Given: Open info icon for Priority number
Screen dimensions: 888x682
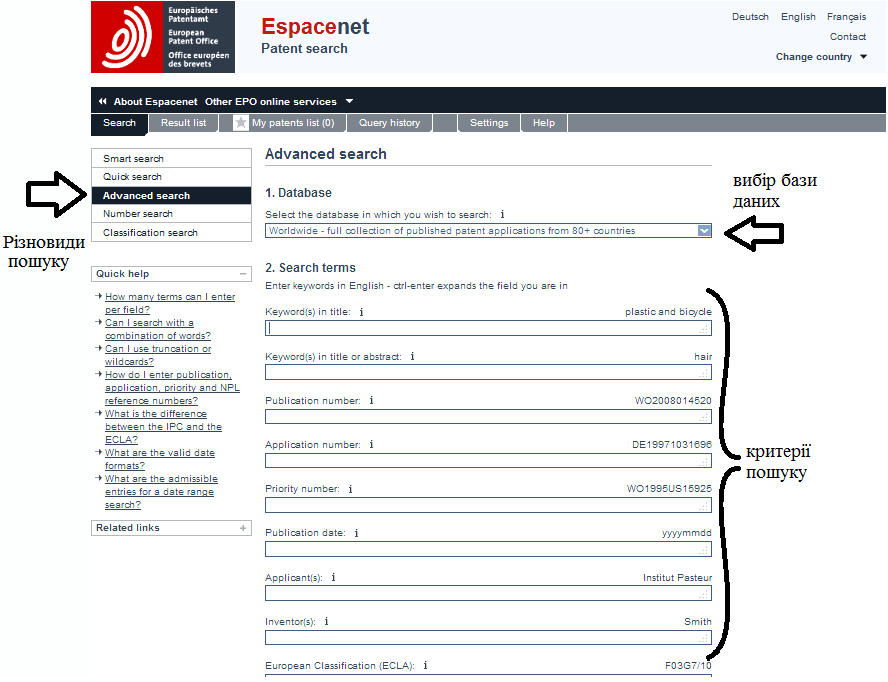Looking at the screenshot, I should 351,489.
